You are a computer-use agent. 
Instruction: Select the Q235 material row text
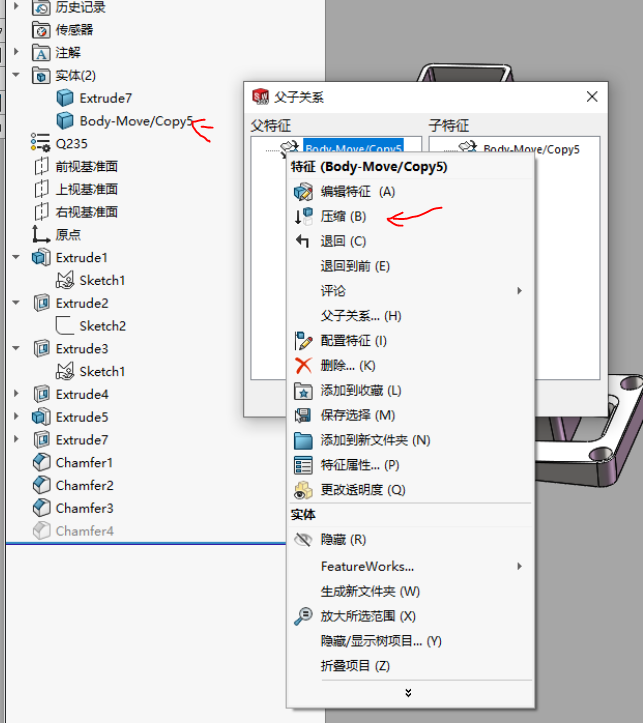(x=71, y=143)
